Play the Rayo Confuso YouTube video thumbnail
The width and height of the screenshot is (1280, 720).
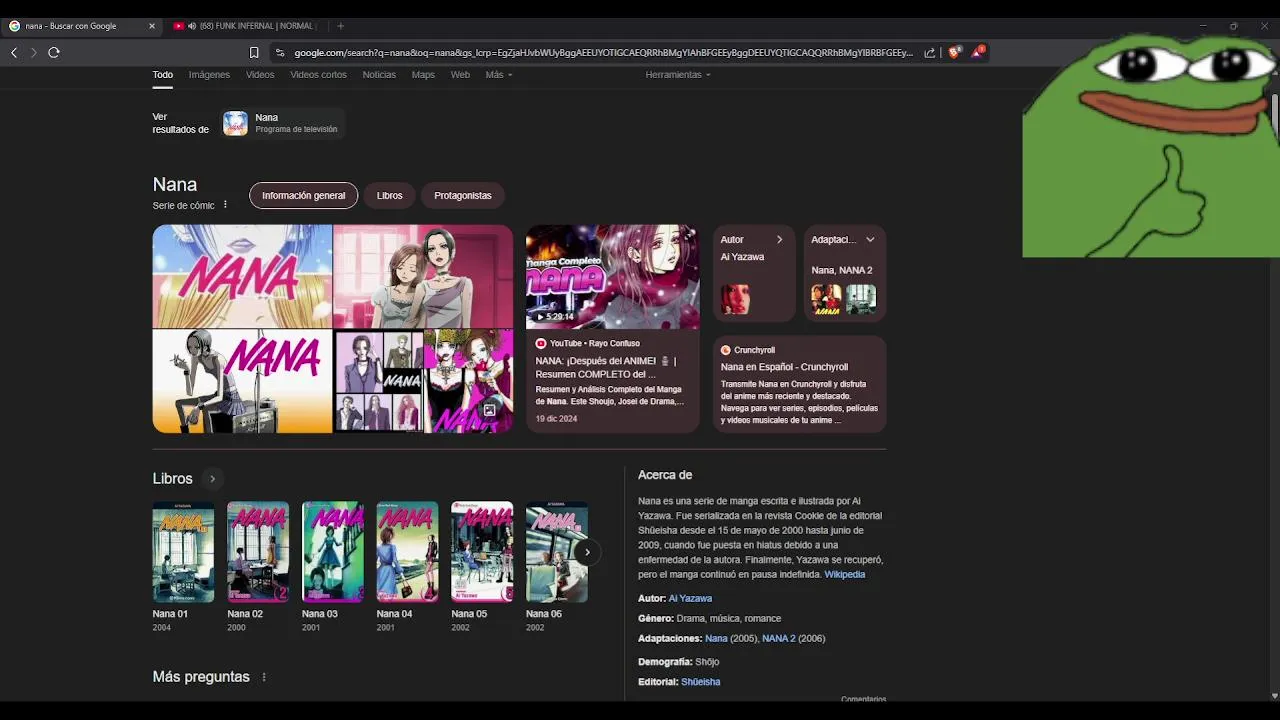pyautogui.click(x=613, y=276)
